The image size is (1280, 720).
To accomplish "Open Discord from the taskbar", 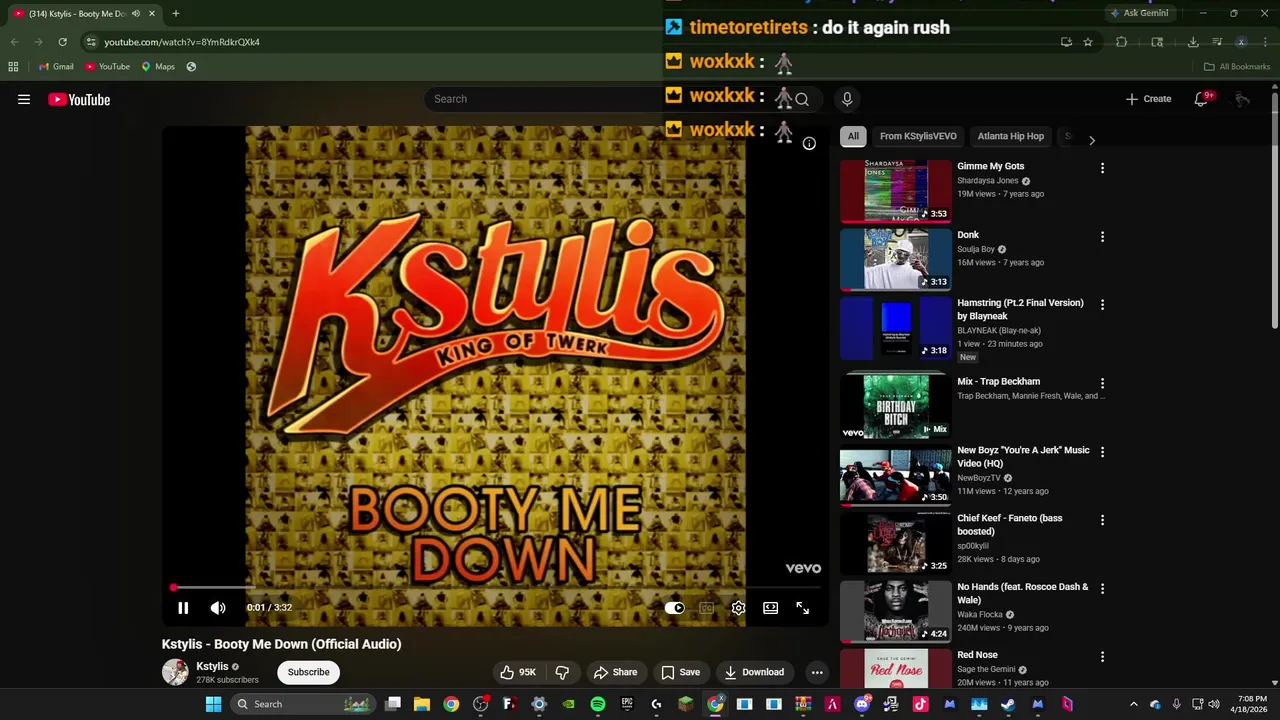I will [862, 704].
